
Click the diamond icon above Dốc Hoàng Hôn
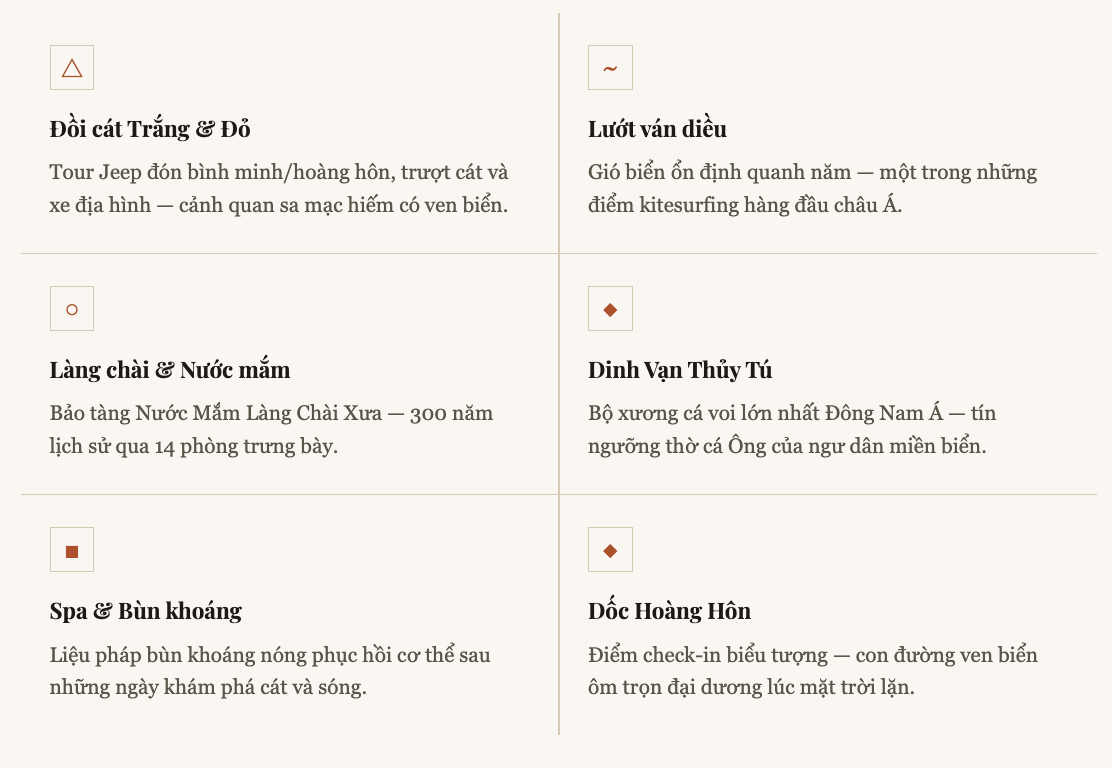coord(610,550)
